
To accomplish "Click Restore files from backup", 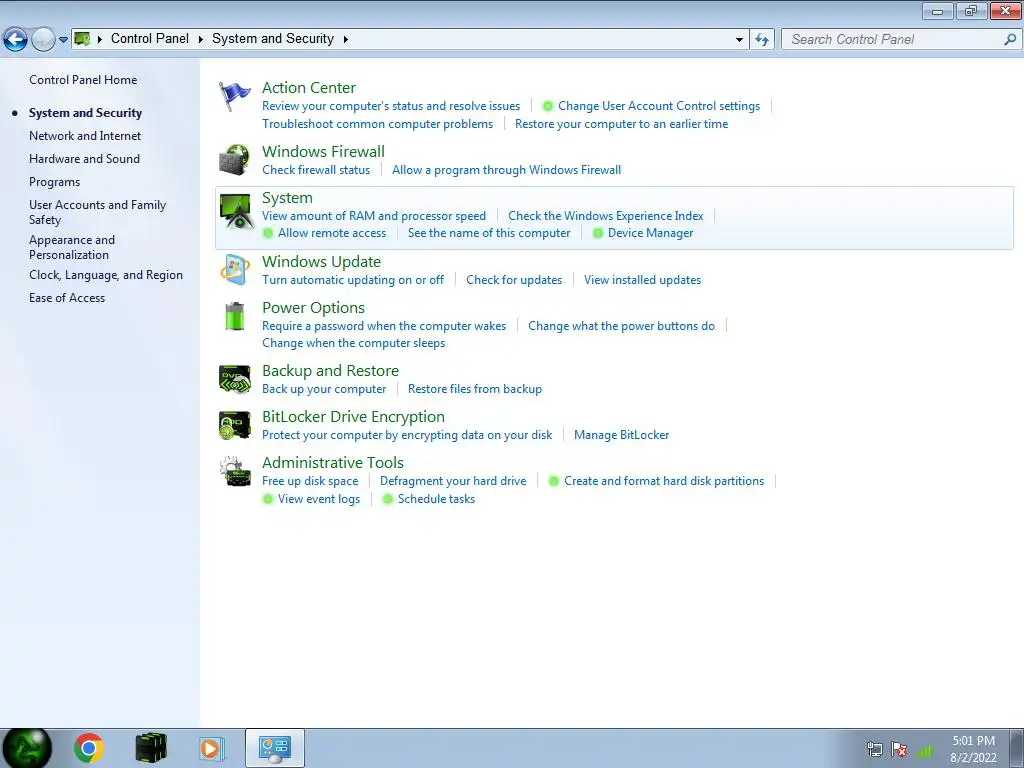I will pos(475,389).
